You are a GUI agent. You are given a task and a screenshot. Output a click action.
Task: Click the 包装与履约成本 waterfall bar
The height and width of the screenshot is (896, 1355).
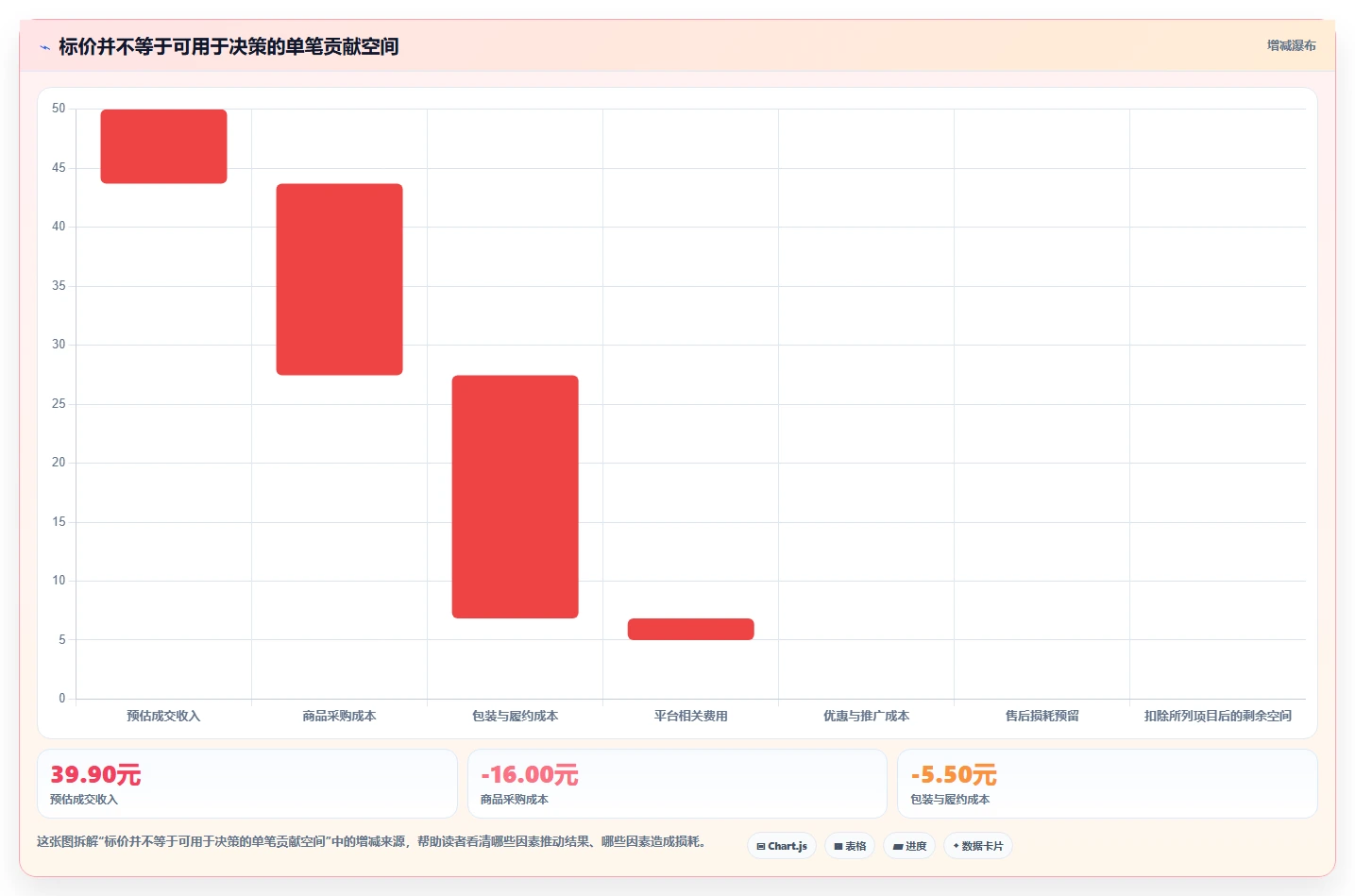pyautogui.click(x=515, y=497)
